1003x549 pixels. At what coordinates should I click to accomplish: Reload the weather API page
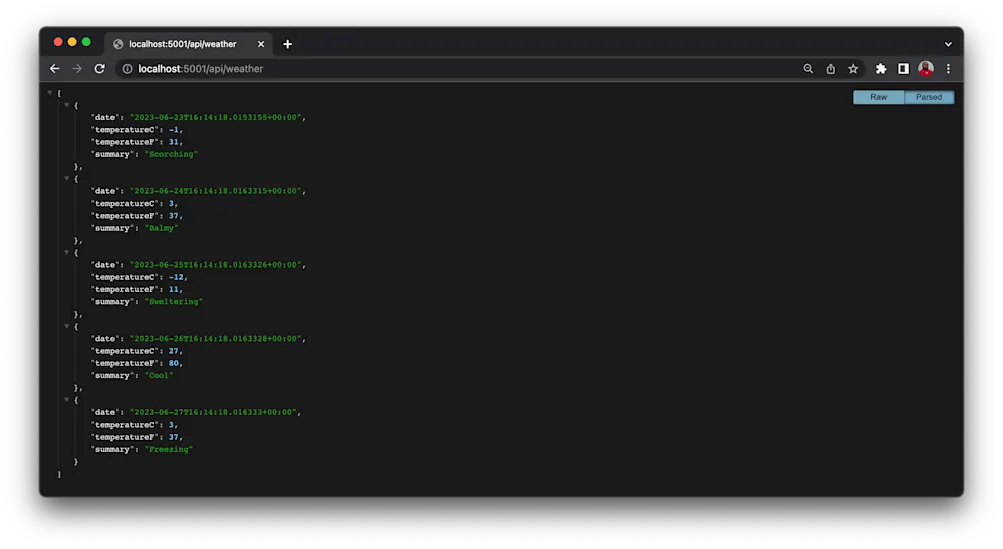coord(99,68)
